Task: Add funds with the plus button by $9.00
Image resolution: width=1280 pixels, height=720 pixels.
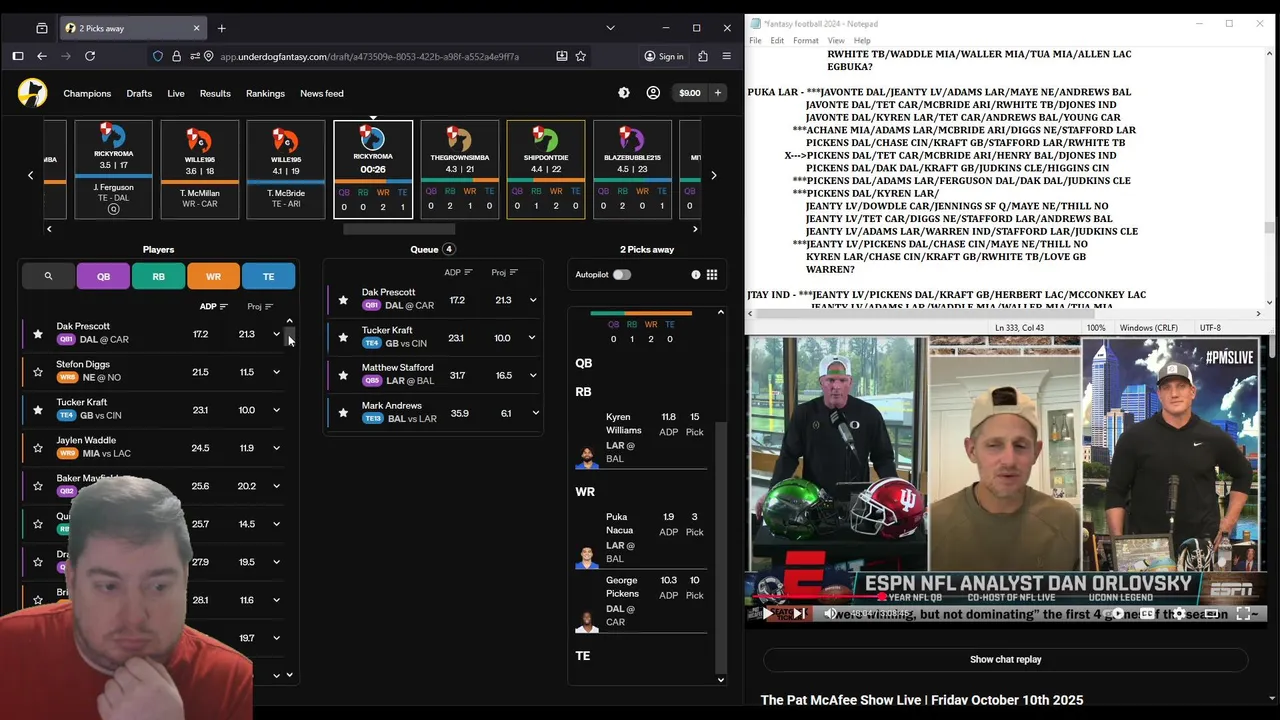Action: 717,93
